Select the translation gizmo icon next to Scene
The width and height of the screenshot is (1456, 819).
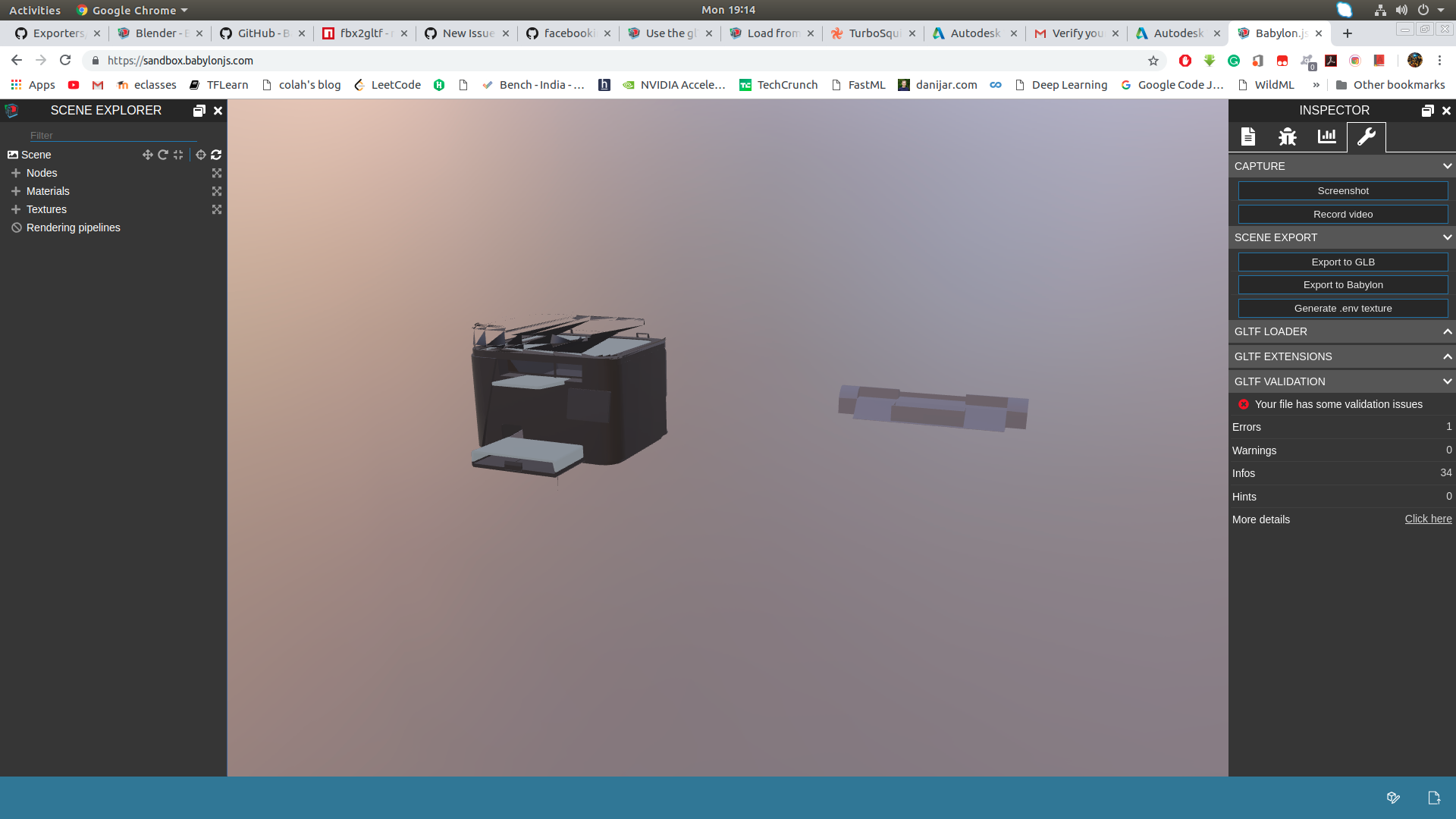pos(148,155)
